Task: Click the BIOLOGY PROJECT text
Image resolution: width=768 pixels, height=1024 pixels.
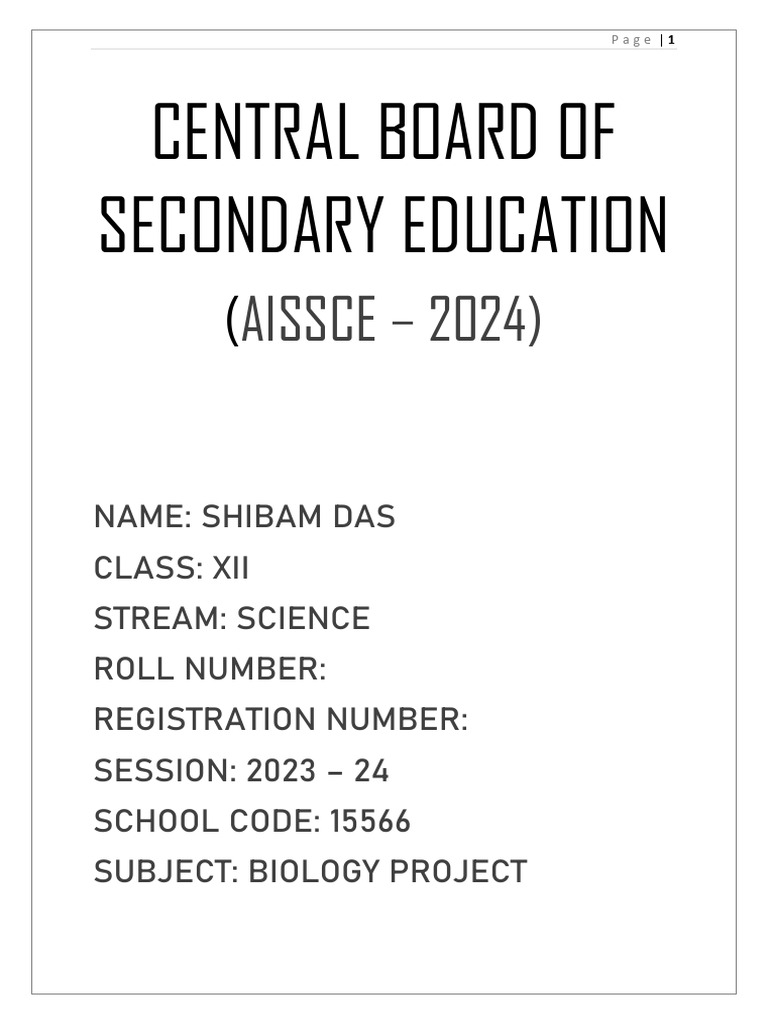Action: click(387, 872)
